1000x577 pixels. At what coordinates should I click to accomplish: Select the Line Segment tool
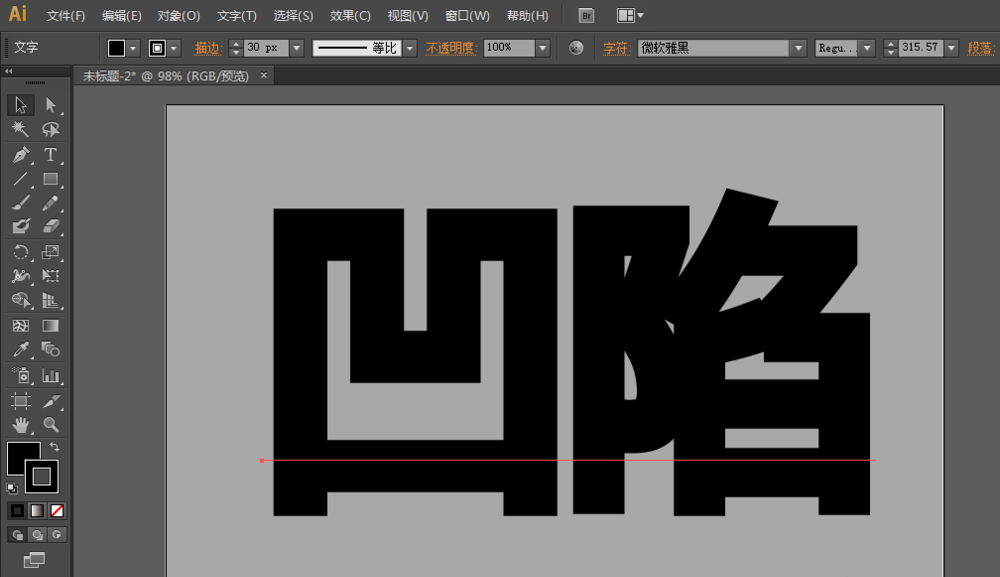(20, 179)
